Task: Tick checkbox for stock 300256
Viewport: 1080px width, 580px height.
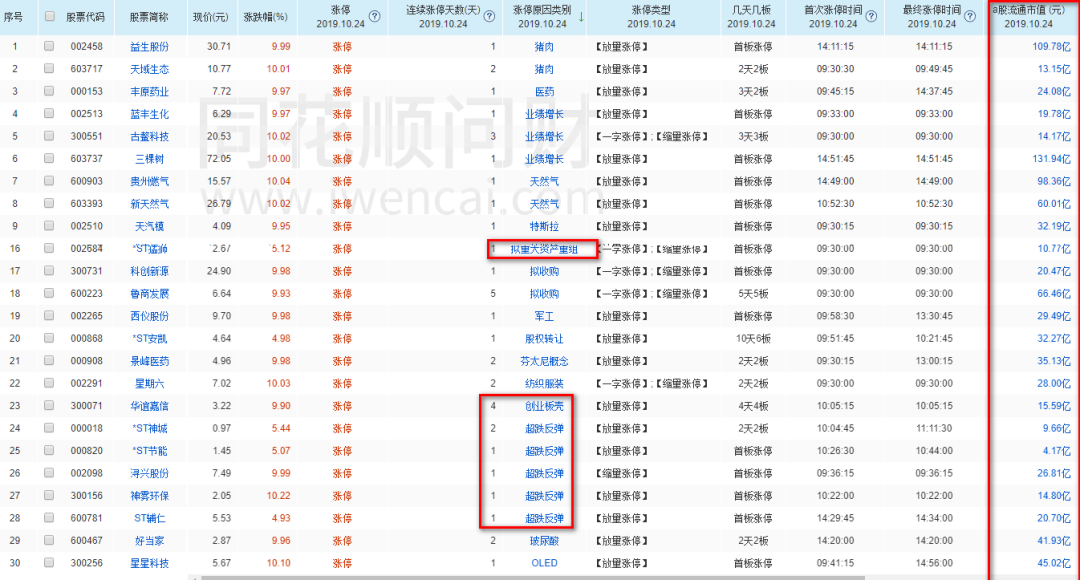Action: (49, 562)
